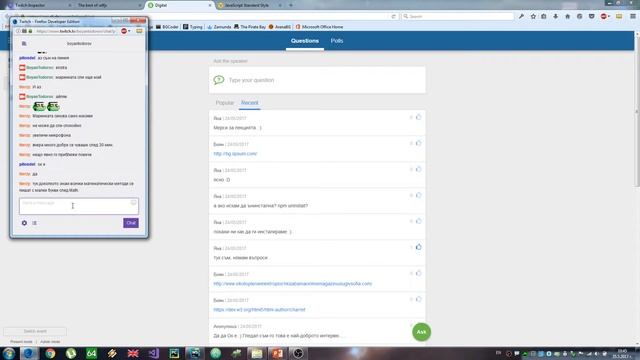The height and width of the screenshot is (360, 640).
Task: Bookmark this page with the star icon
Action: tap(533, 16)
